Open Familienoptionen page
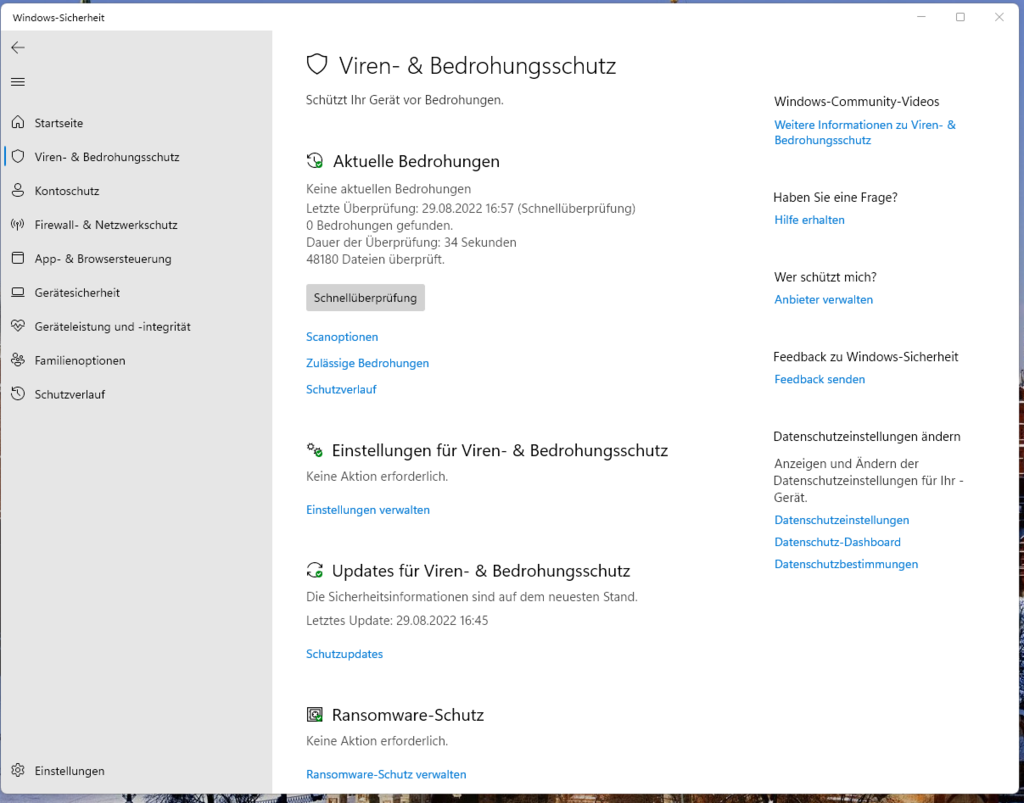Screen dimensions: 1024x803 click(80, 360)
